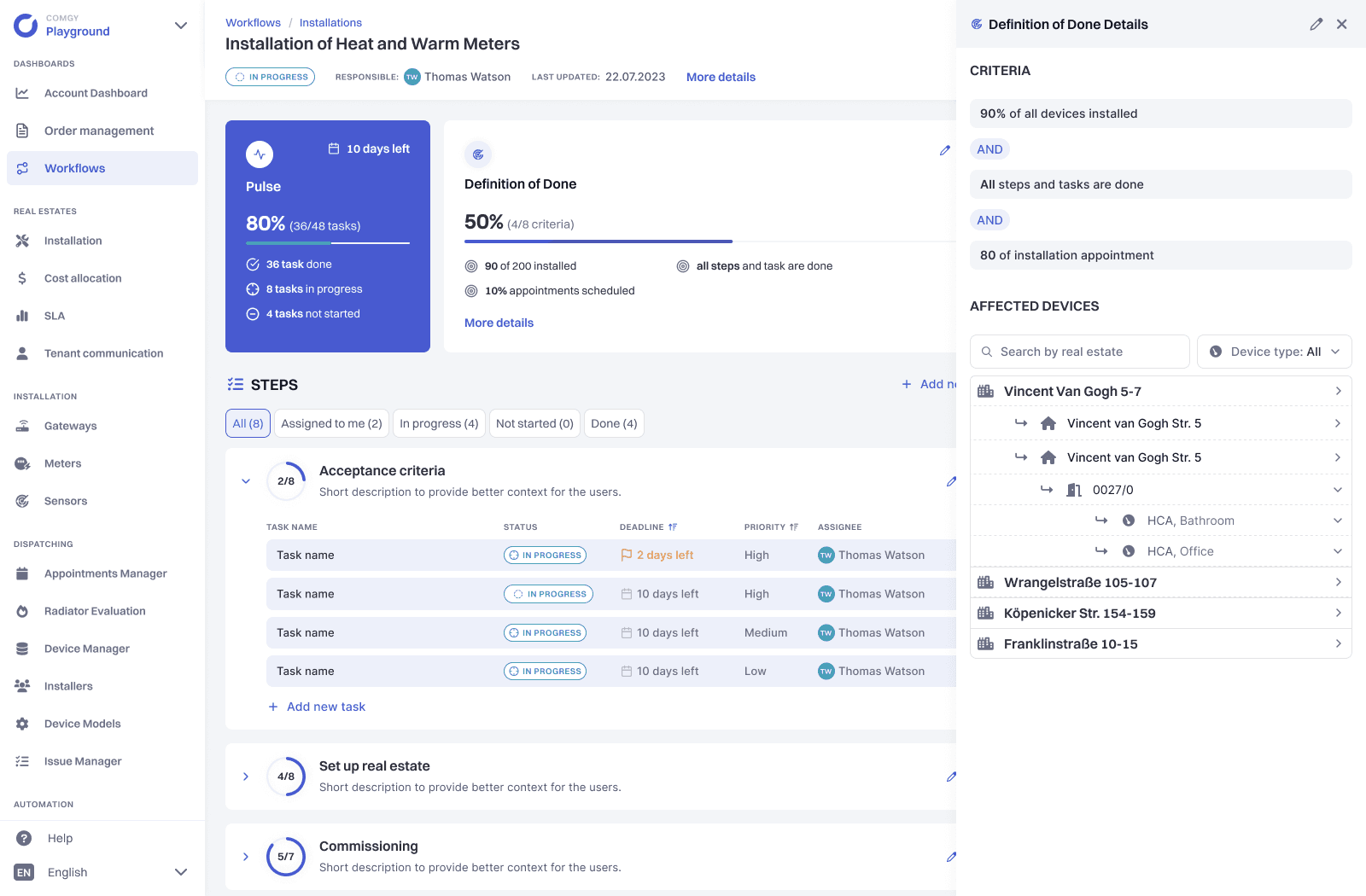Image resolution: width=1366 pixels, height=896 pixels.
Task: Select the All (8) steps filter
Action: tap(248, 423)
